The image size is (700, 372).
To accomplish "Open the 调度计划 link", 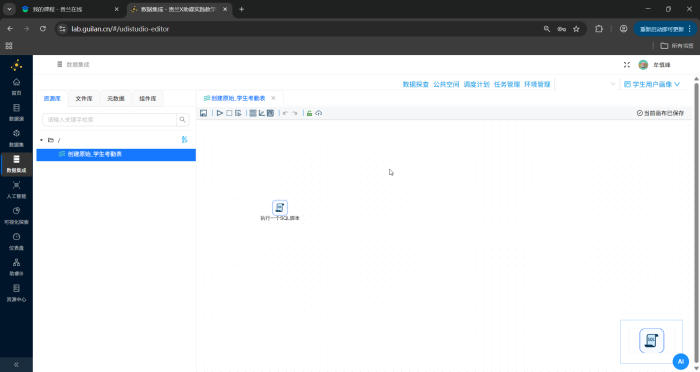I will click(476, 84).
